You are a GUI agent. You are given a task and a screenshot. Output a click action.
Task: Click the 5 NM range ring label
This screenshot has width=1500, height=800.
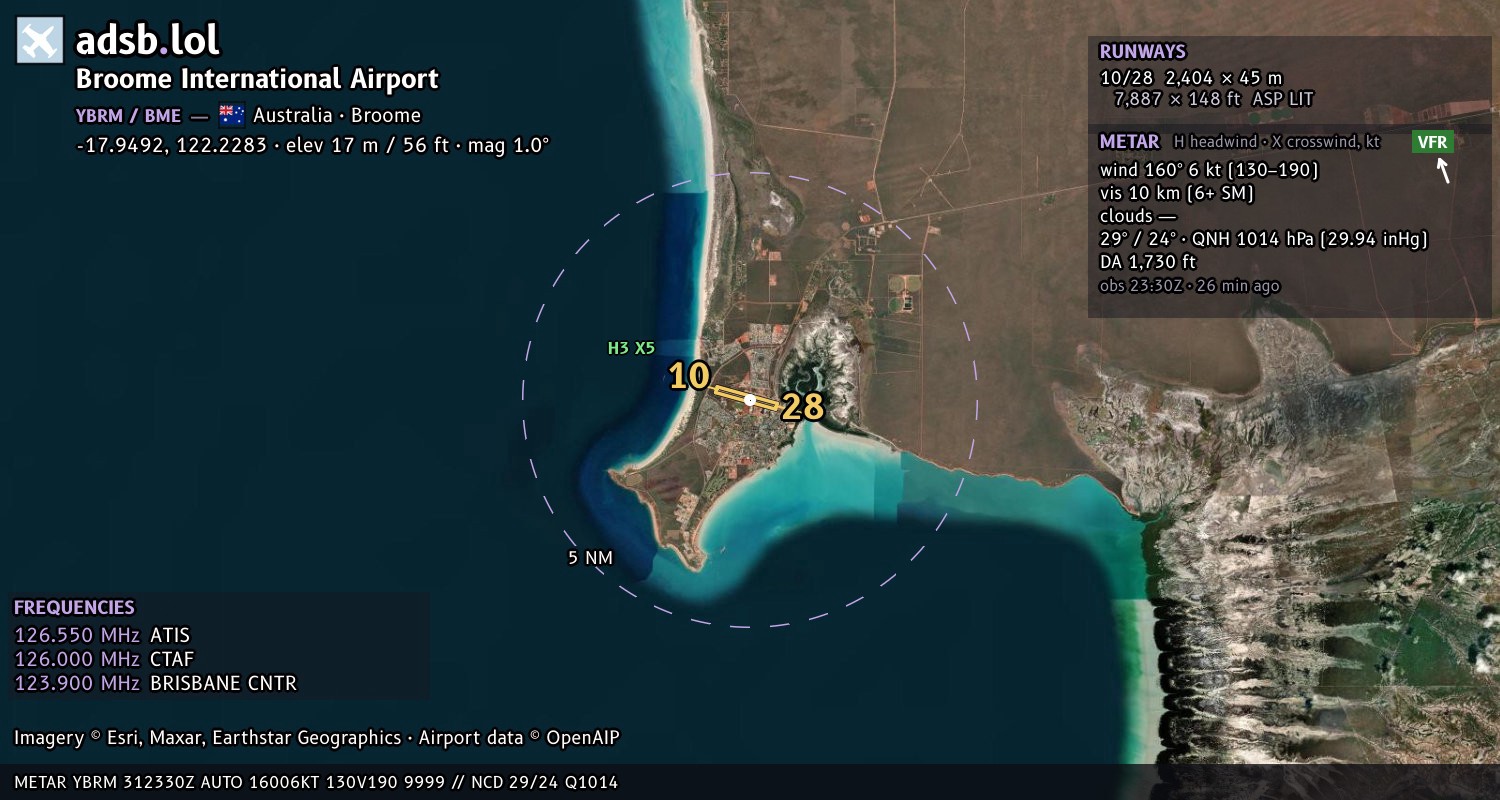(x=590, y=558)
